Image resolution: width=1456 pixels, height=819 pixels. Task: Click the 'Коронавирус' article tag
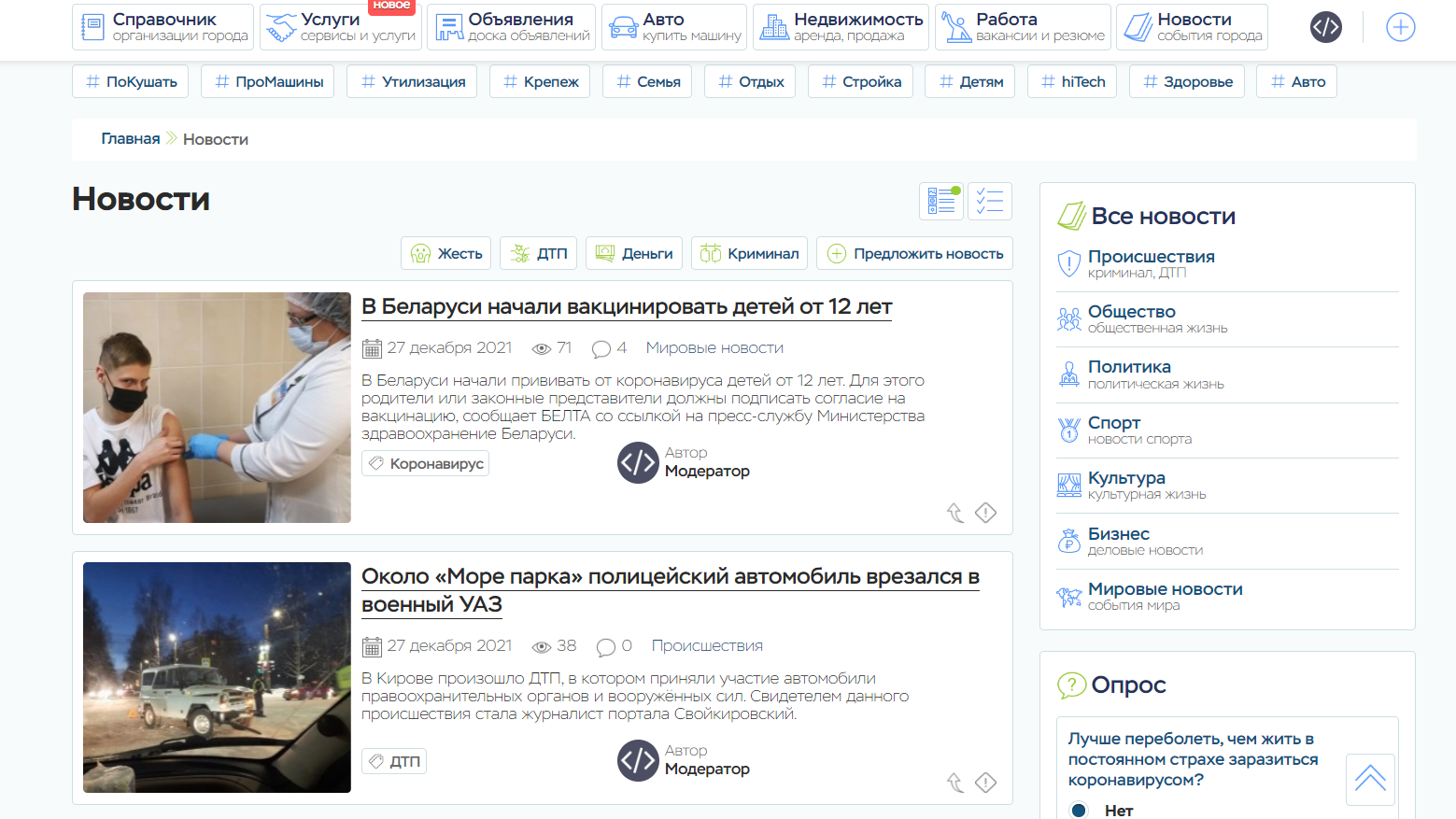[x=426, y=463]
